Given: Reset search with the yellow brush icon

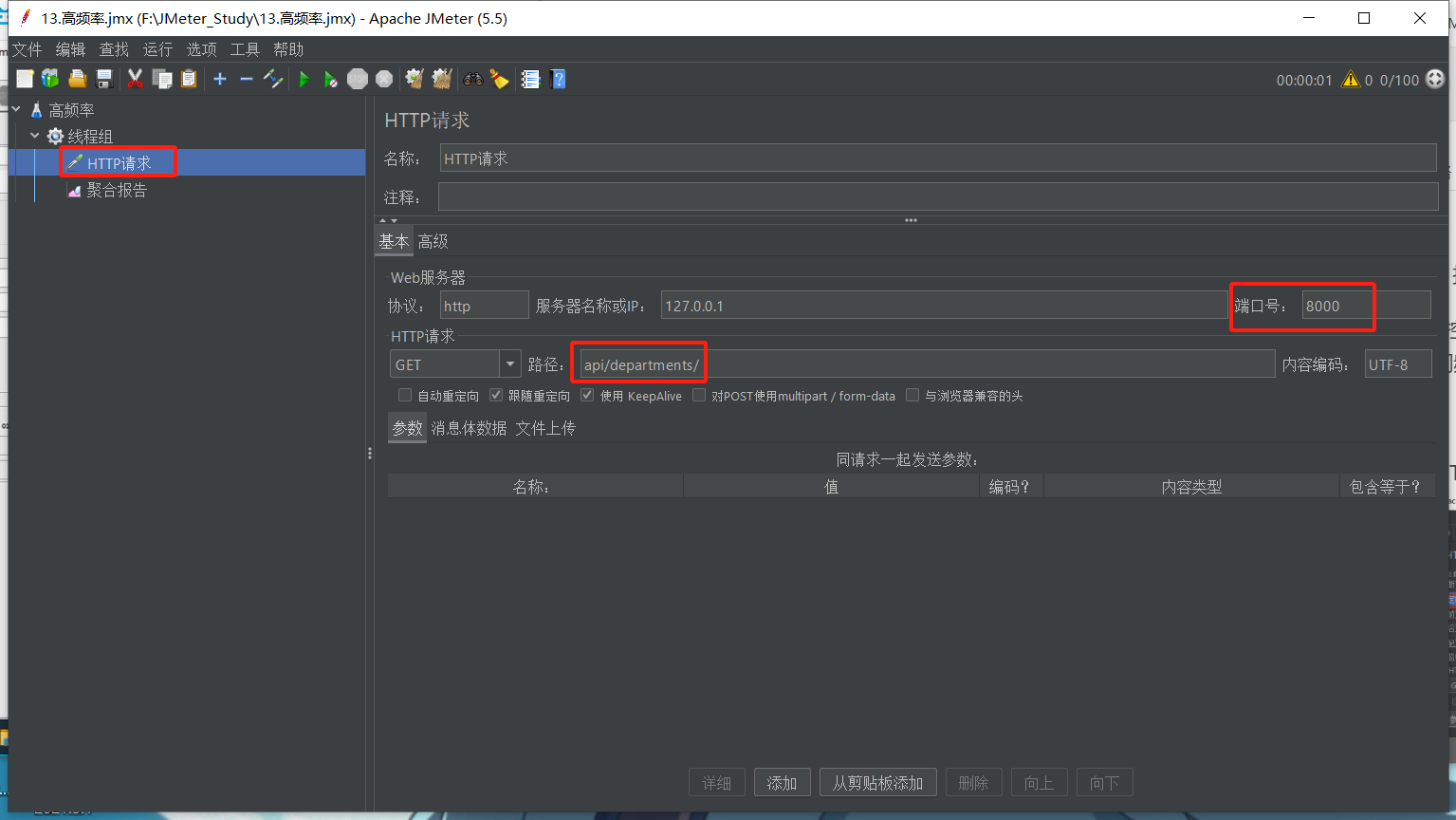Looking at the screenshot, I should 499,79.
